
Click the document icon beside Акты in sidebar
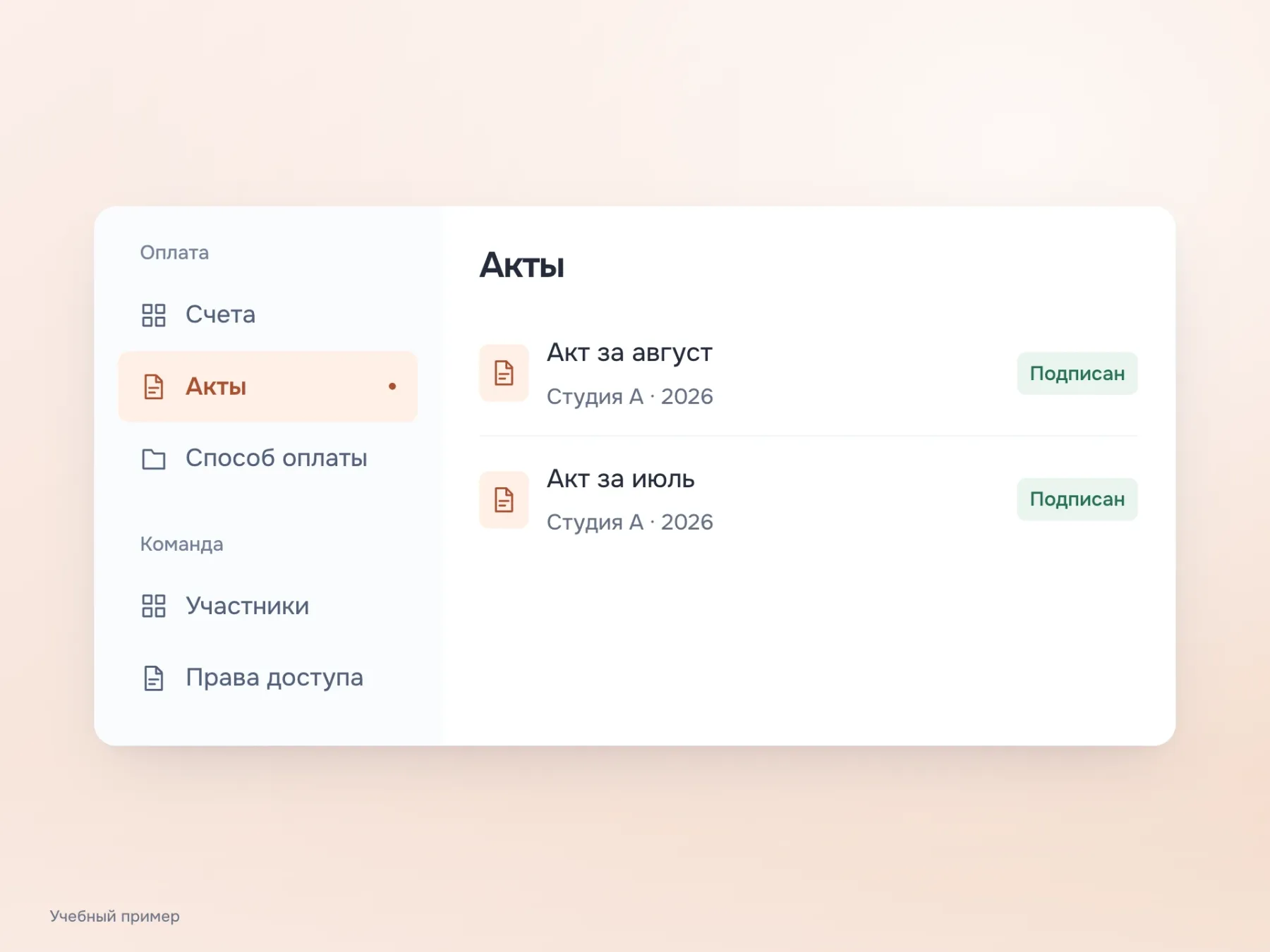[153, 386]
